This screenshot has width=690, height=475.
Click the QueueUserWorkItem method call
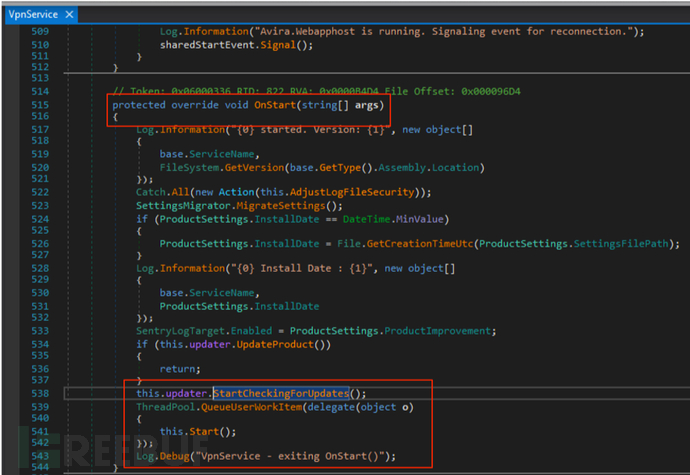click(251, 407)
